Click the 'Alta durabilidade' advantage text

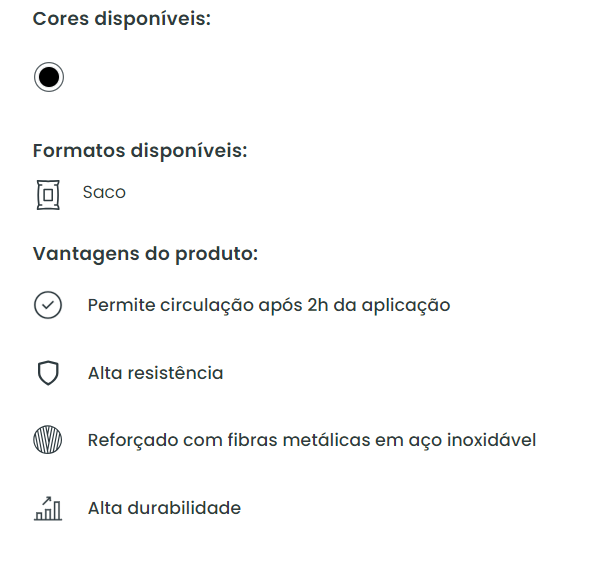[x=164, y=508]
